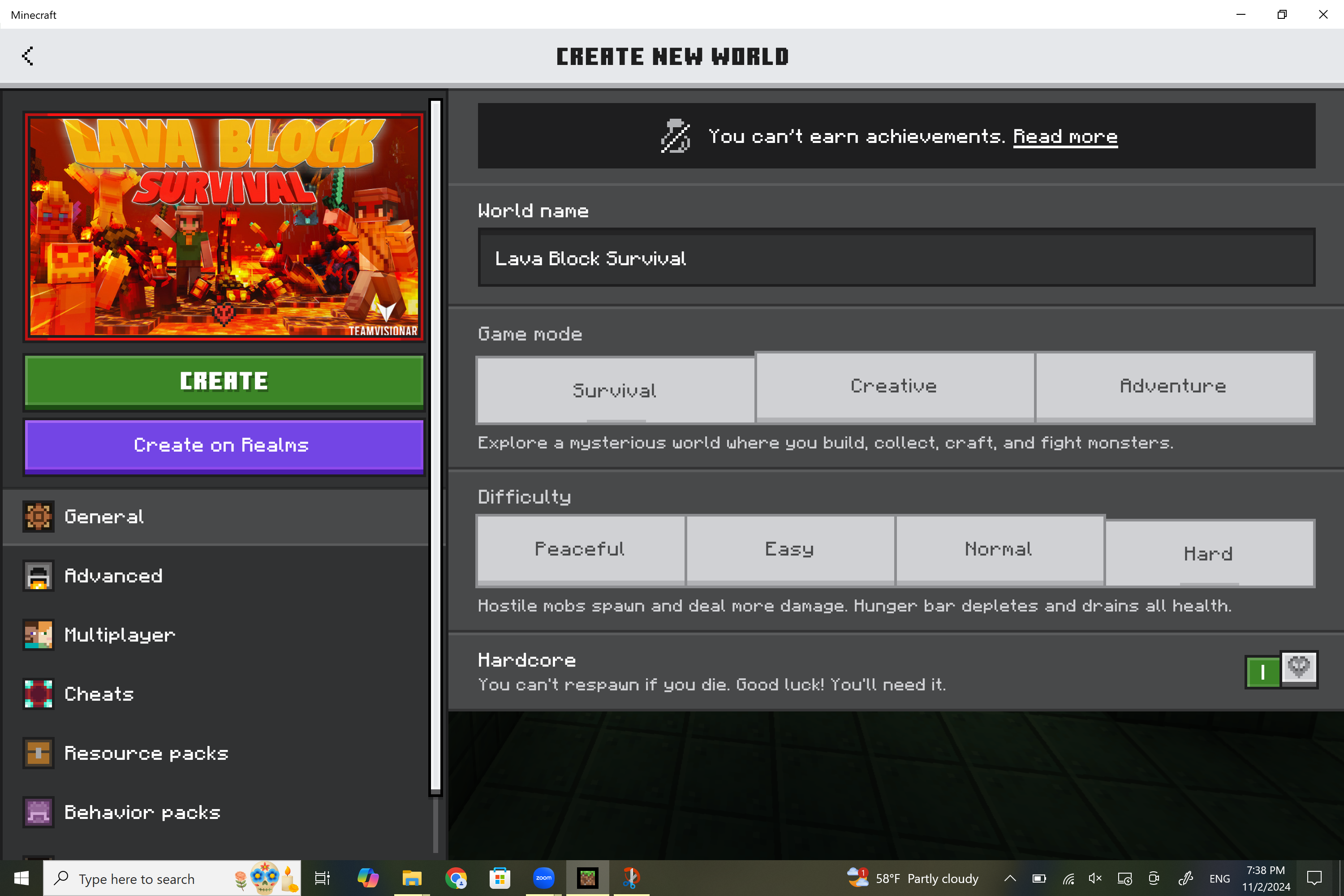Viewport: 1344px width, 896px height.
Task: Set difficulty to Normal
Action: point(999,549)
